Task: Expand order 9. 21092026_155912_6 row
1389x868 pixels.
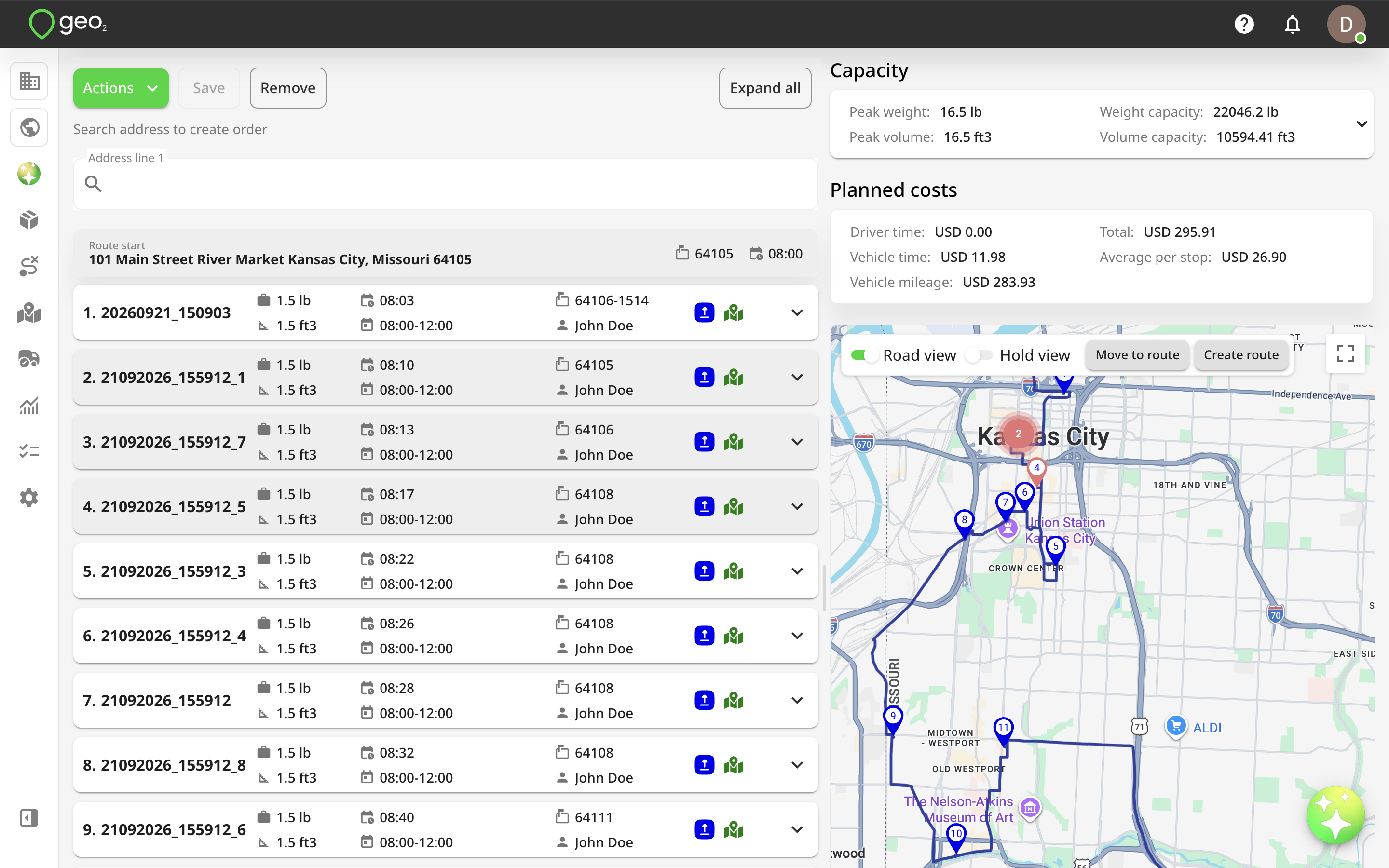Action: tap(797, 829)
